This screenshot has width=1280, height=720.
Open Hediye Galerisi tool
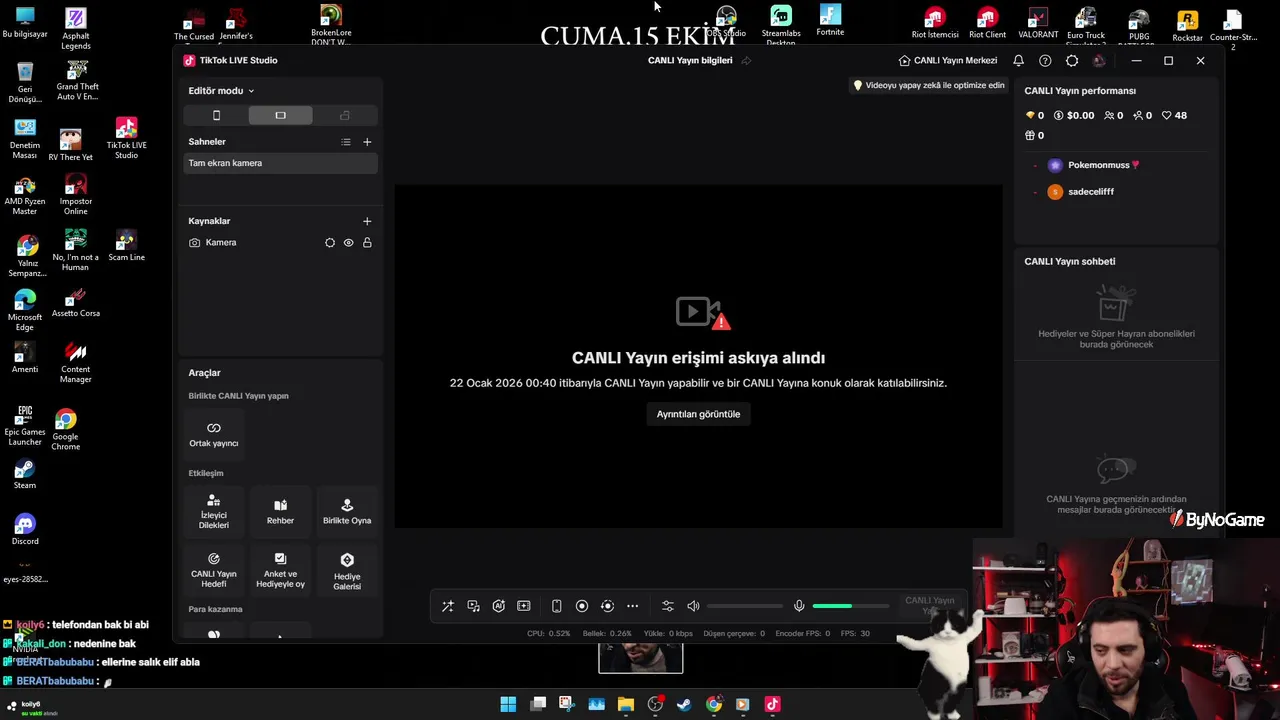tap(347, 570)
